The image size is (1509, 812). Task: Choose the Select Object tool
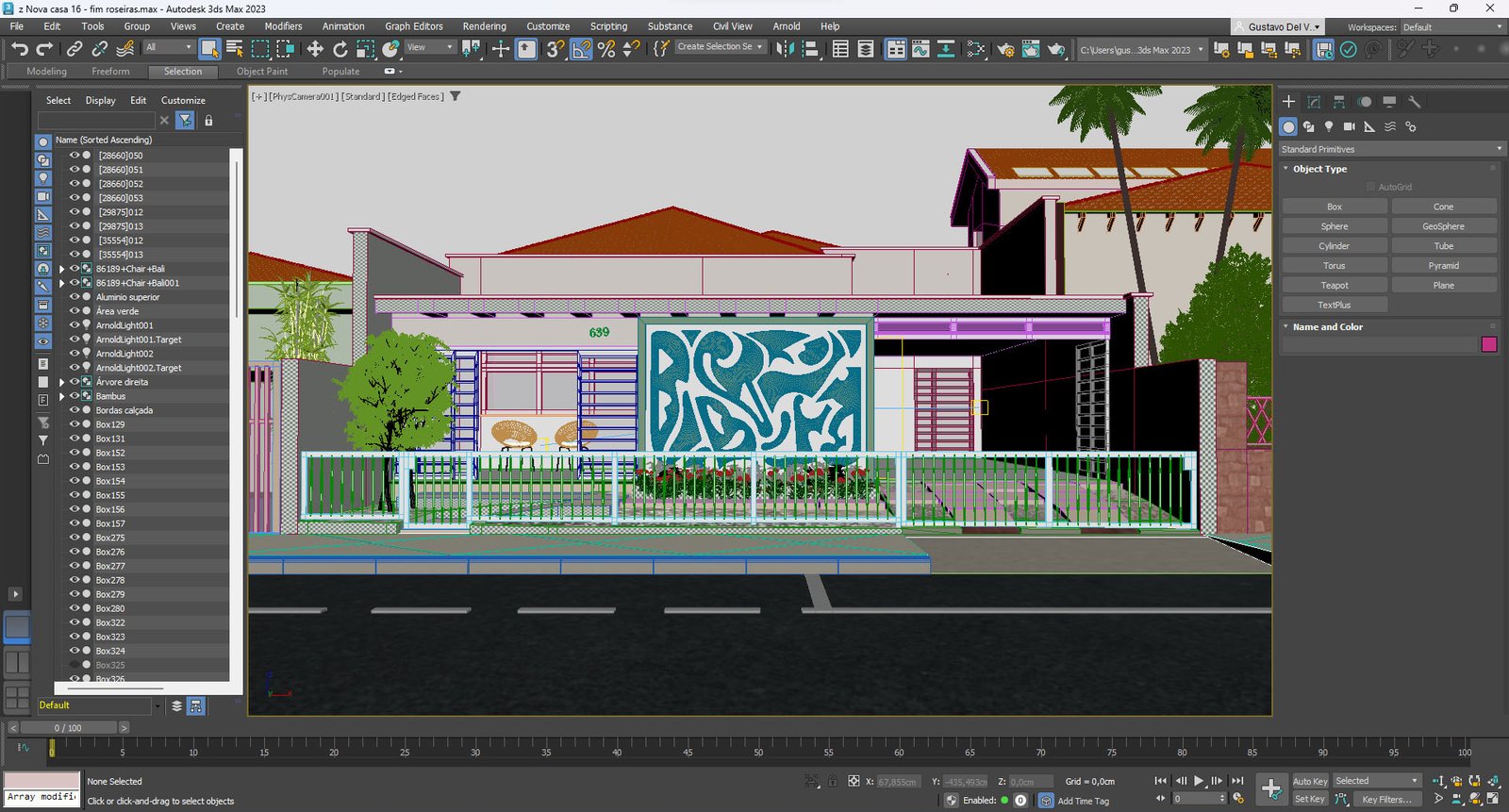pyautogui.click(x=209, y=49)
